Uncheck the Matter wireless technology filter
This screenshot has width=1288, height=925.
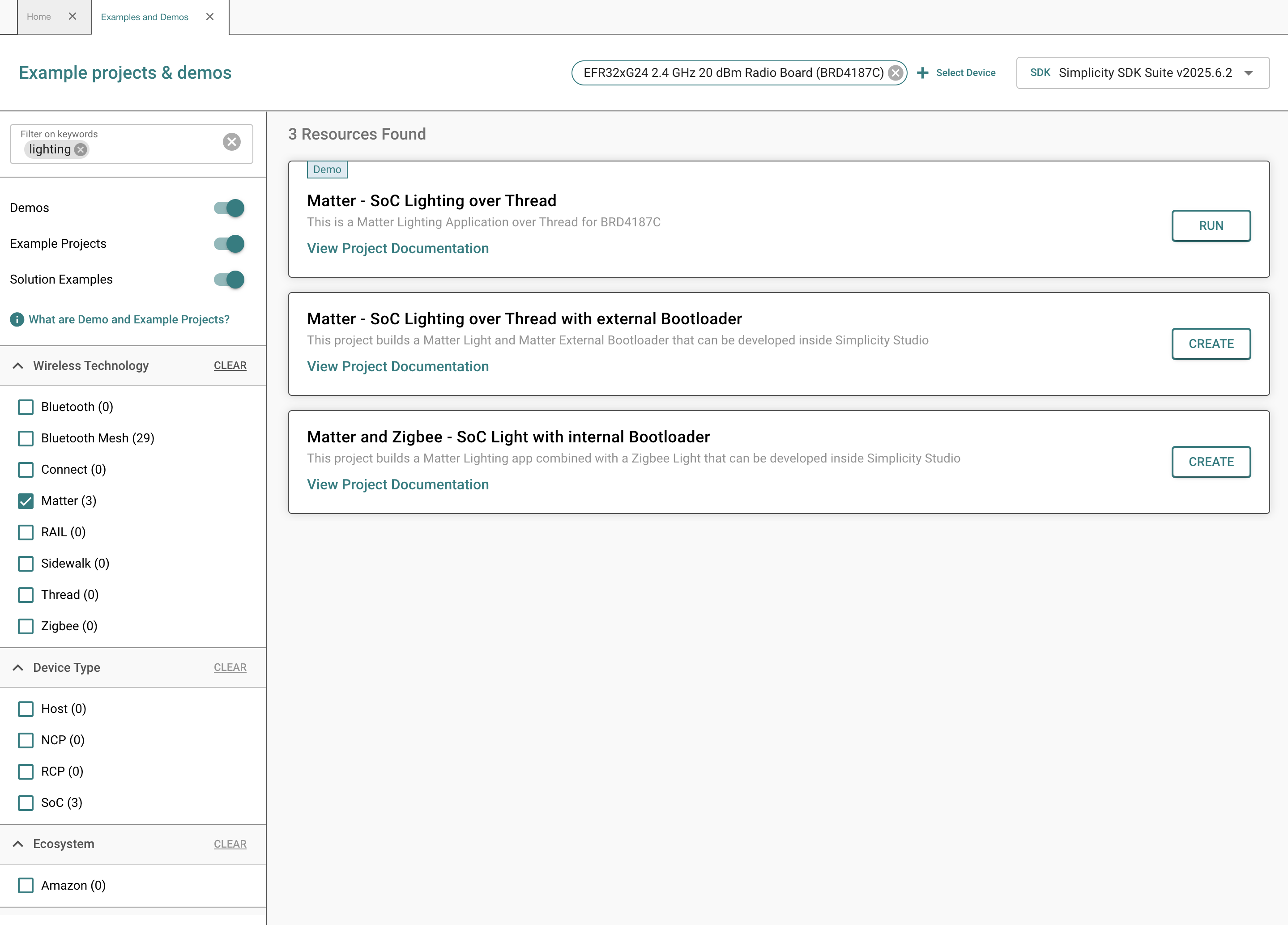[x=26, y=501]
